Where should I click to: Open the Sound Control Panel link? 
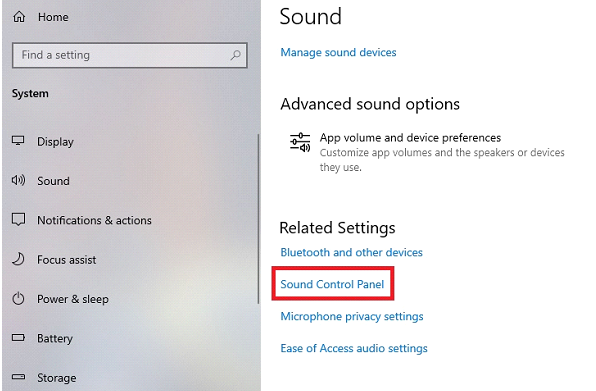click(332, 284)
